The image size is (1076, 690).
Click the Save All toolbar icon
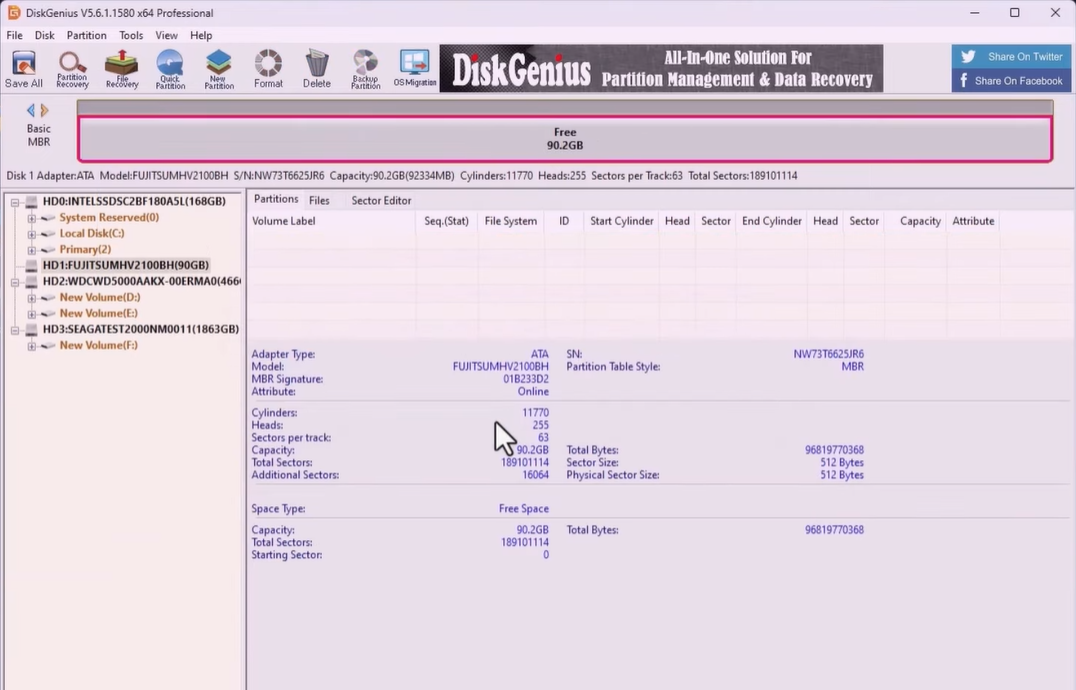click(23, 69)
